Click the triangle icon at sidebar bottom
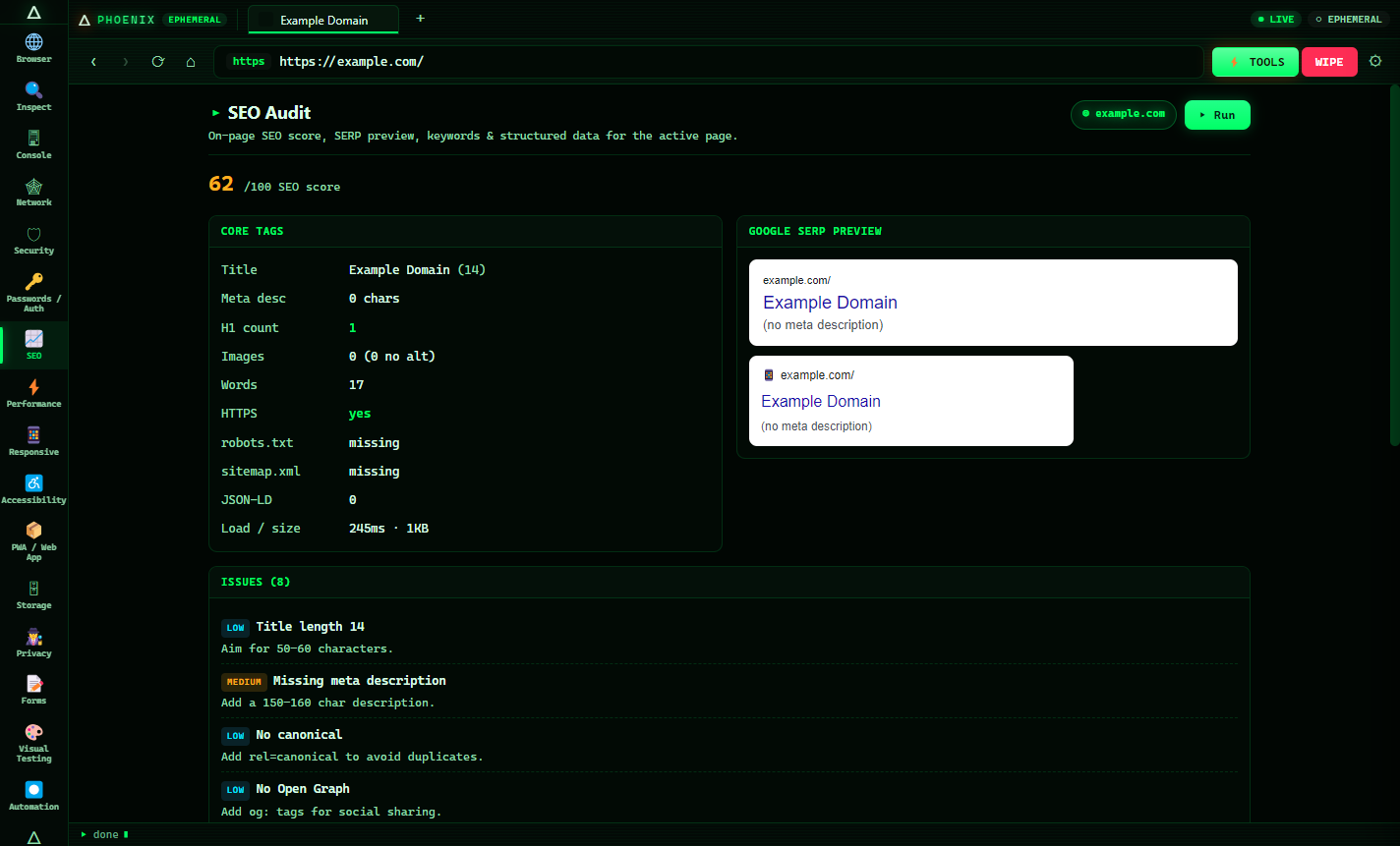Viewport: 1400px width, 846px height. click(x=33, y=837)
